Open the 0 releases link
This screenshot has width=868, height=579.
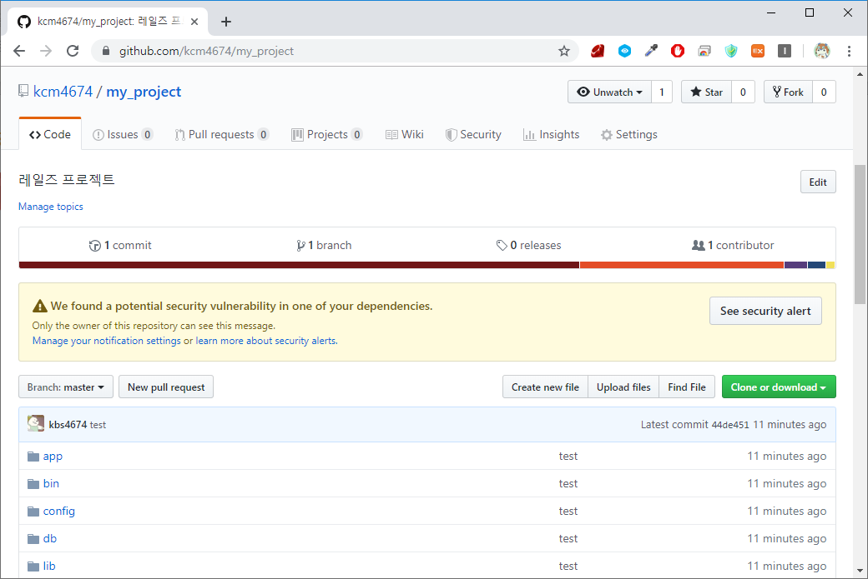coord(529,245)
